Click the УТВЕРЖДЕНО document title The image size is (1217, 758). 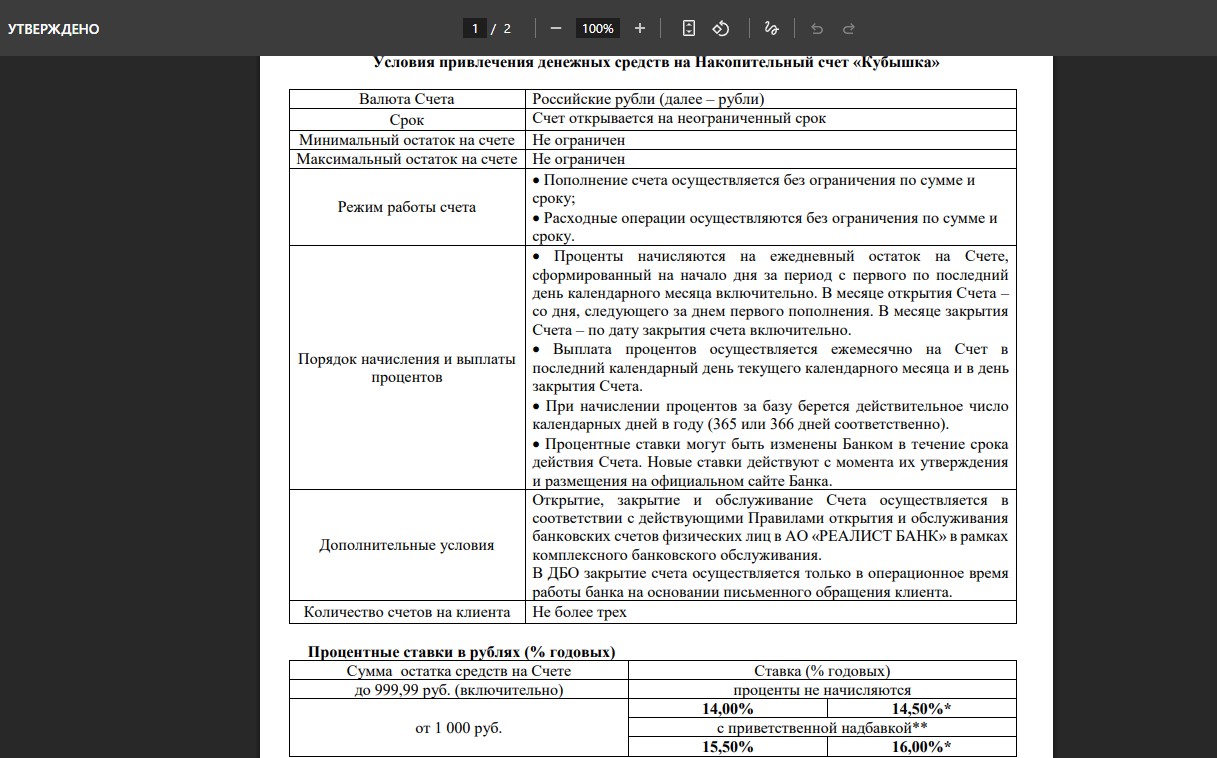tap(54, 29)
